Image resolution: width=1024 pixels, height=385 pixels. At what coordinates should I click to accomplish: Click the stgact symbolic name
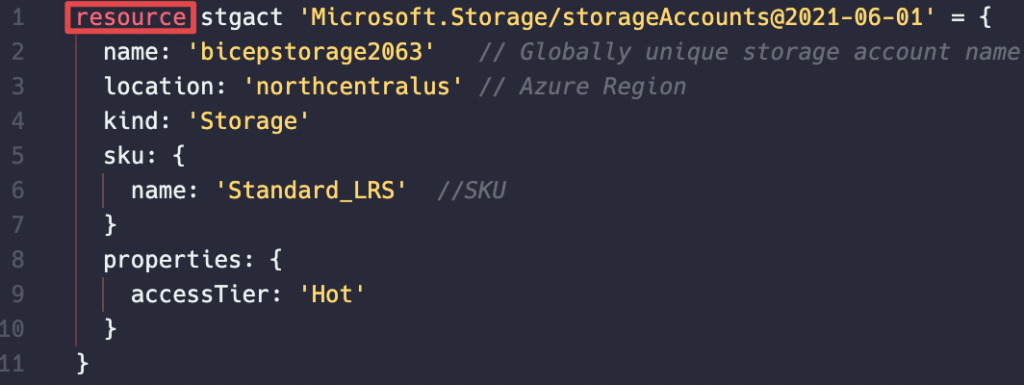tap(242, 18)
